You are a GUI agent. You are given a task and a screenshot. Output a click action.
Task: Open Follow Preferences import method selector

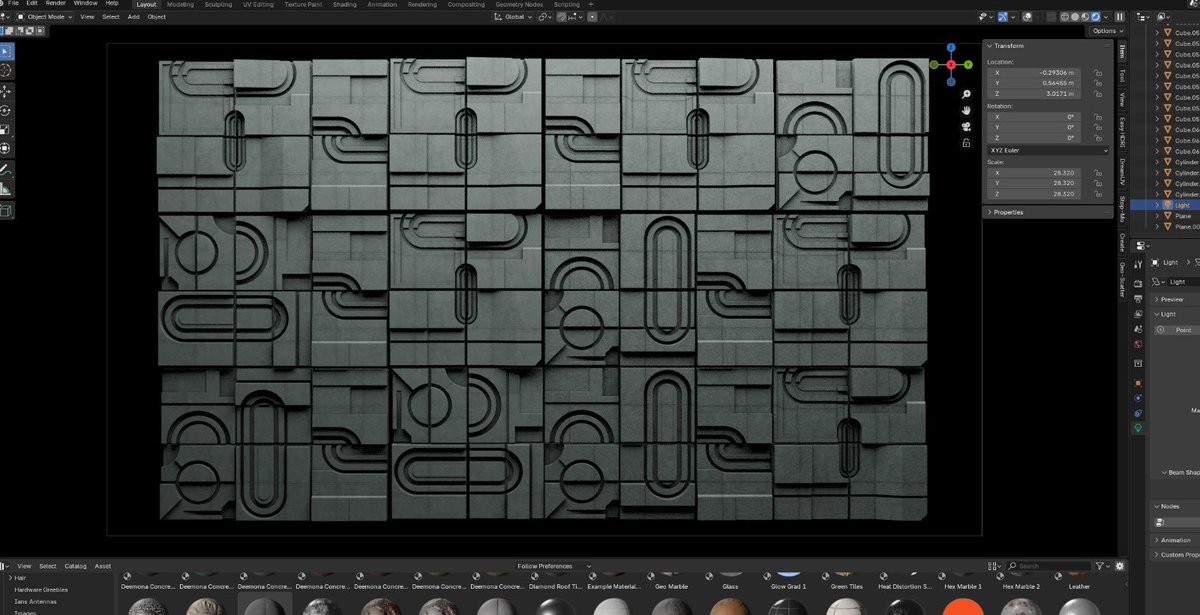(x=554, y=566)
